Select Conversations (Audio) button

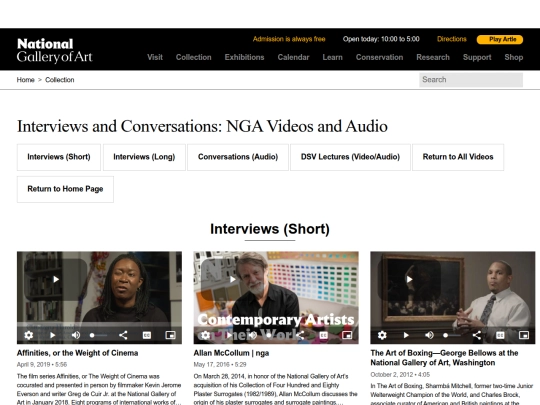click(x=238, y=157)
